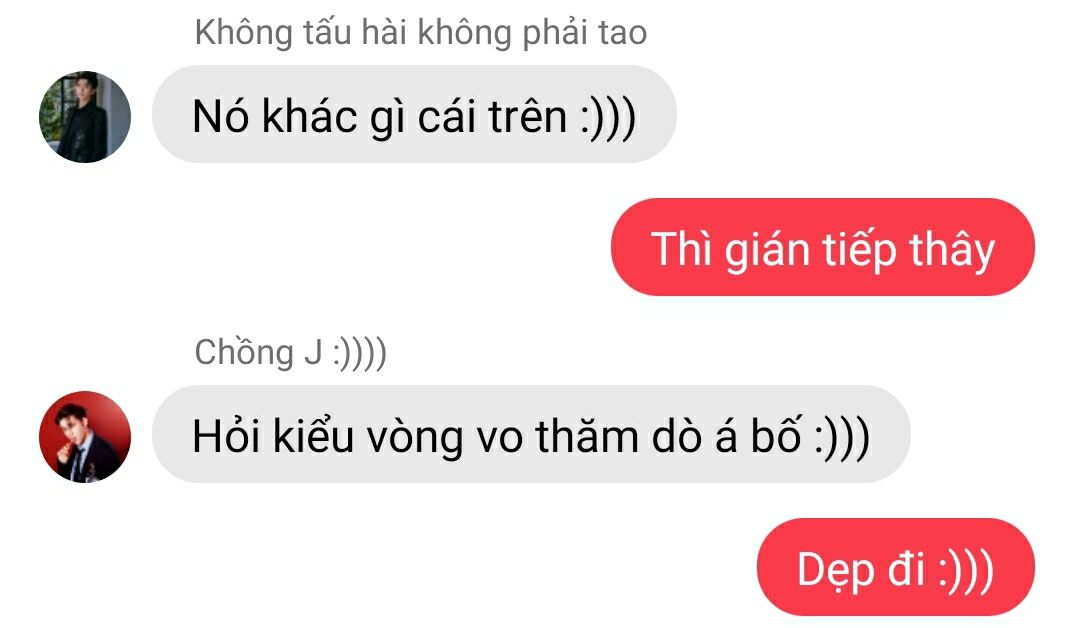
Task: Tap the "Nó khác gì cái trên :)))" bubble
Action: click(414, 114)
